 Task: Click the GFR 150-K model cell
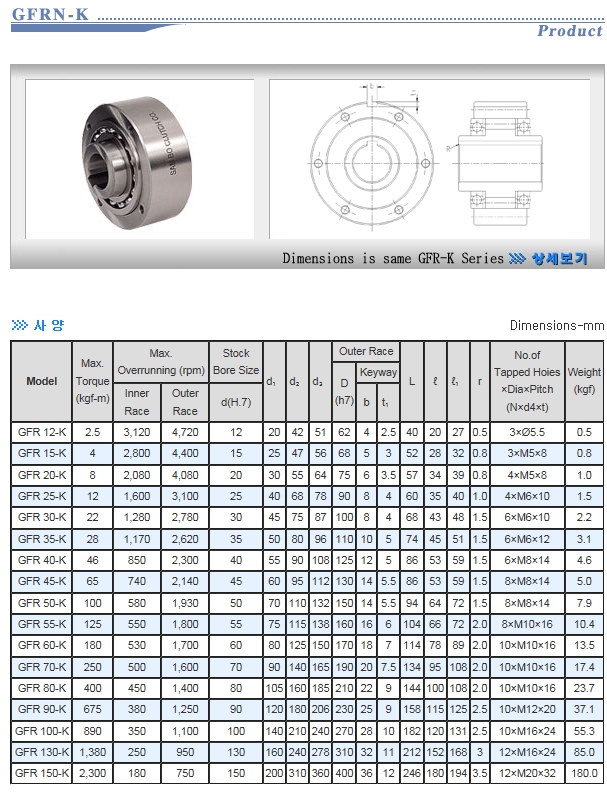pyautogui.click(x=42, y=773)
